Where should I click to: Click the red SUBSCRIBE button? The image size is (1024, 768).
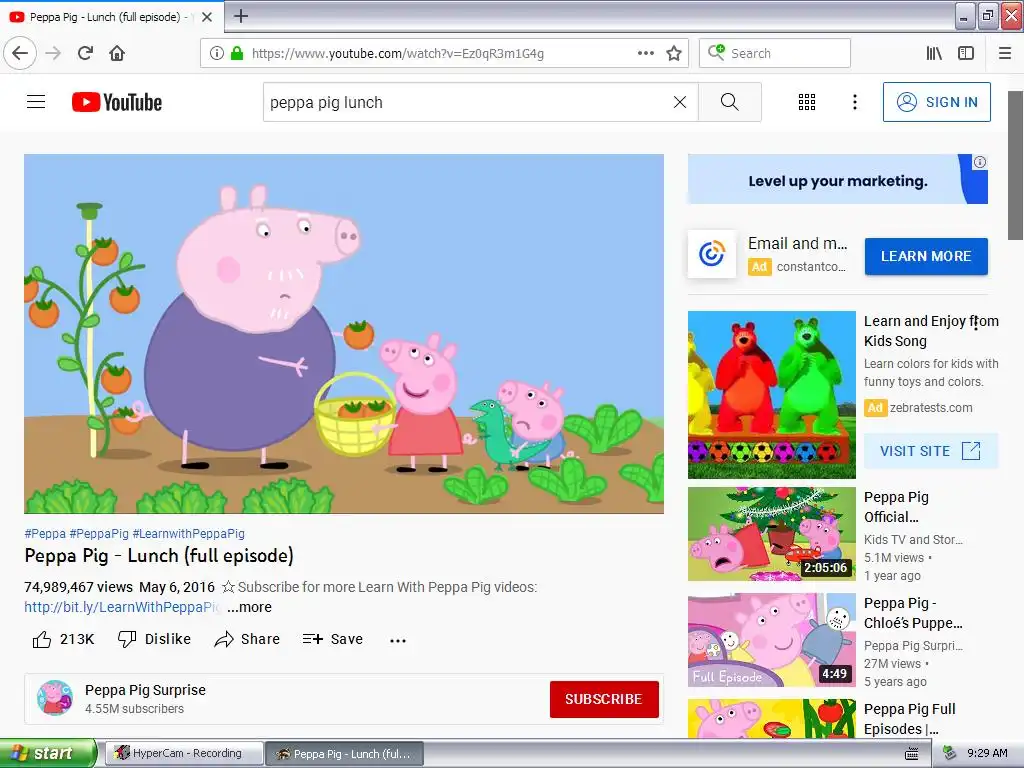(x=604, y=699)
